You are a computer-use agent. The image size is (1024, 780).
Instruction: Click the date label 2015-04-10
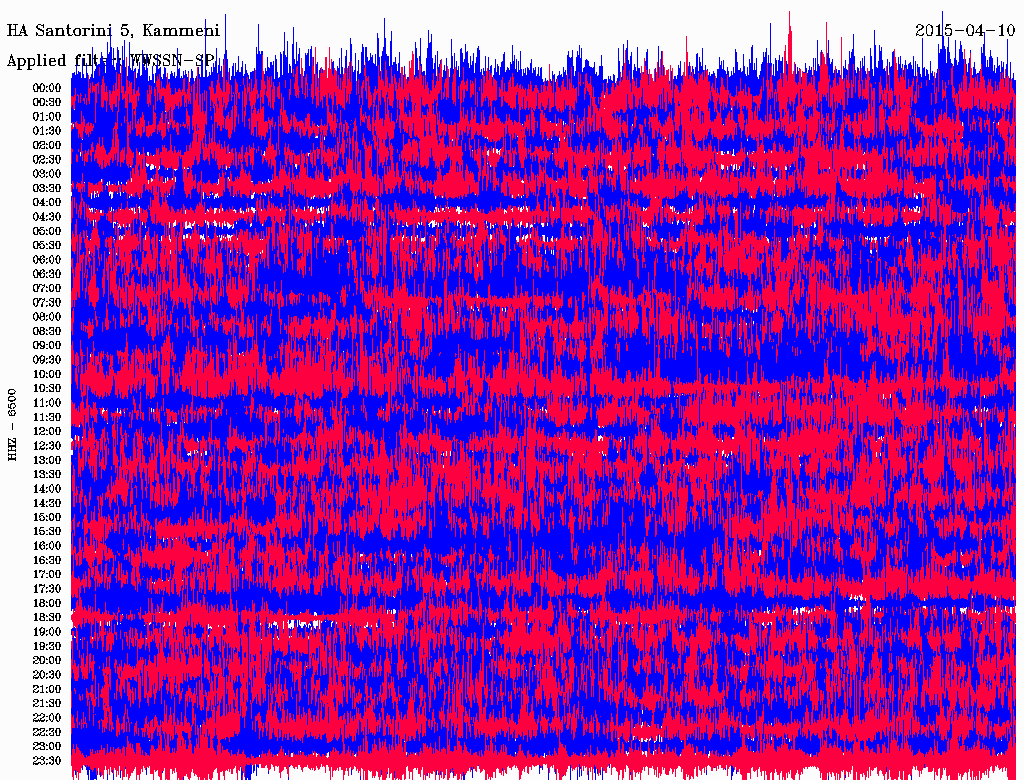[965, 30]
